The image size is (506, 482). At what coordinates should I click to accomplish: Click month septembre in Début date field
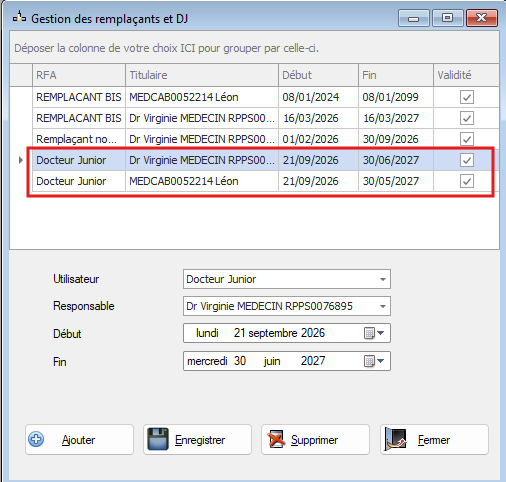coord(273,333)
